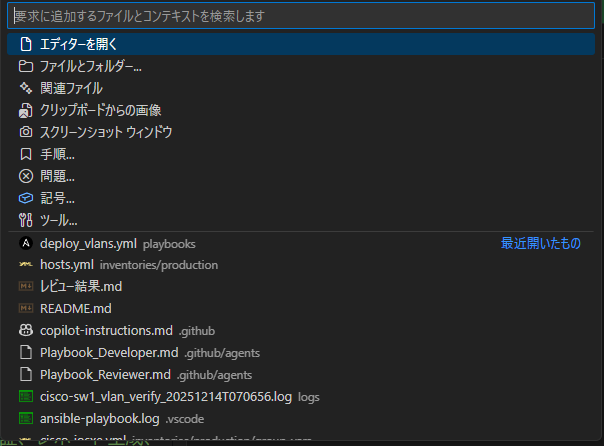Screen dimensions: 604x446
Task: Open deploy_vlans.yml from playbooks
Action: click(89, 243)
